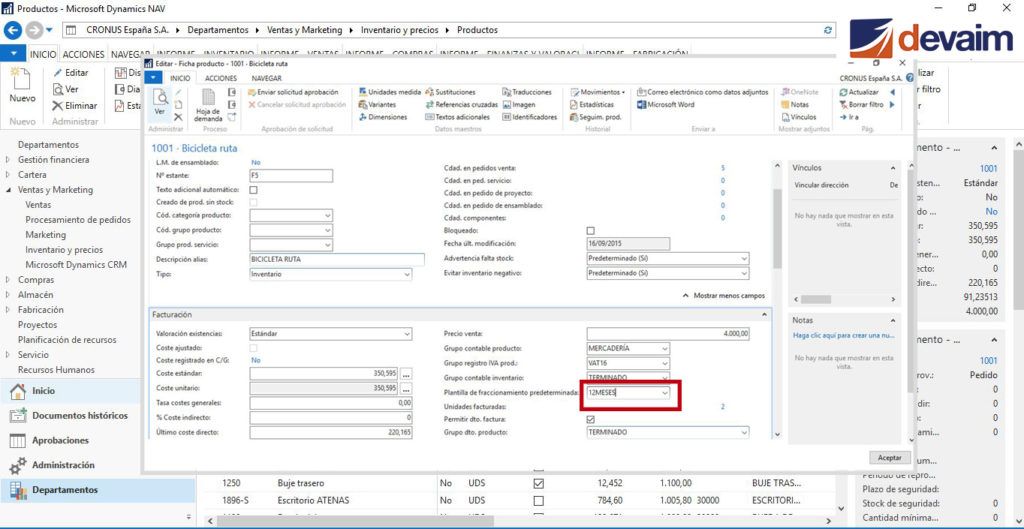Select INICIO tab in product card window
Image resolution: width=1024 pixels, height=529 pixels.
pyautogui.click(x=180, y=78)
